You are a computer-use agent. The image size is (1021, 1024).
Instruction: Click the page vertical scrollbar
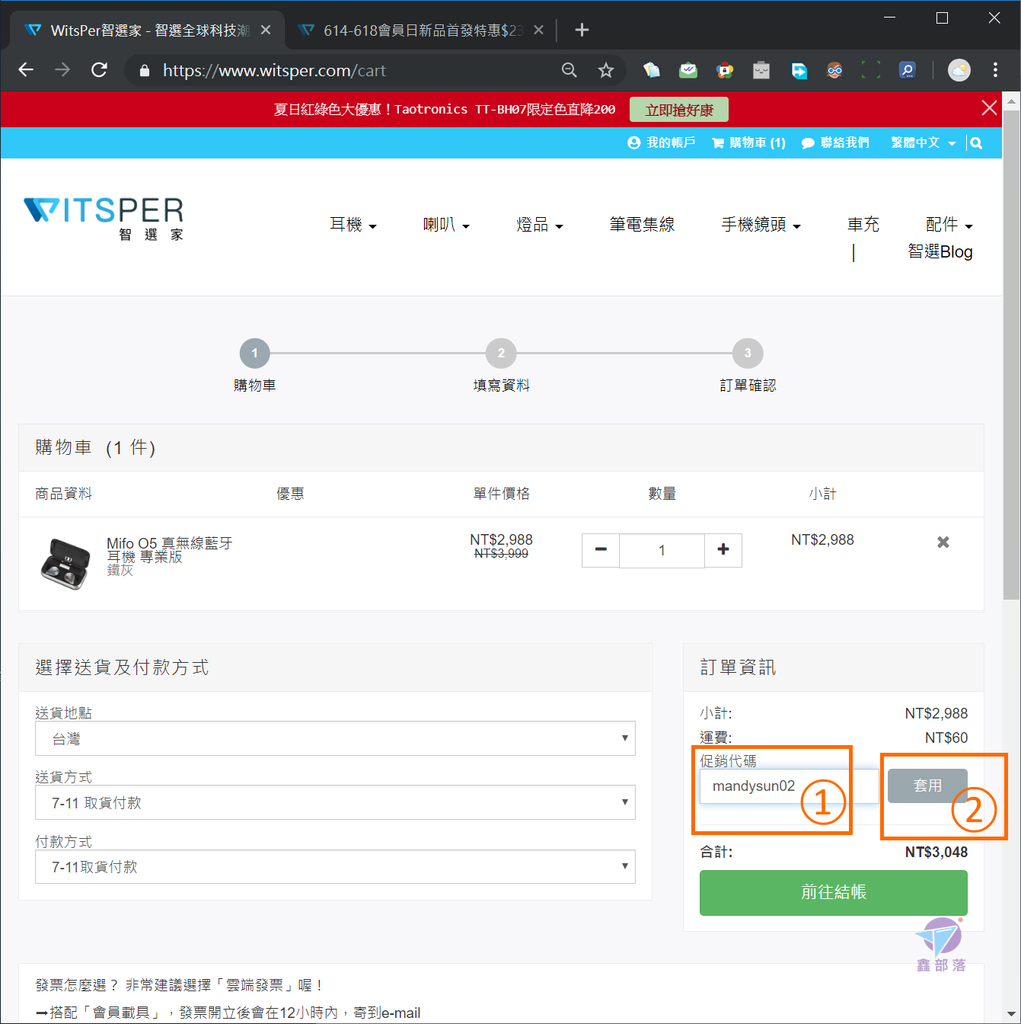pos(1011,353)
